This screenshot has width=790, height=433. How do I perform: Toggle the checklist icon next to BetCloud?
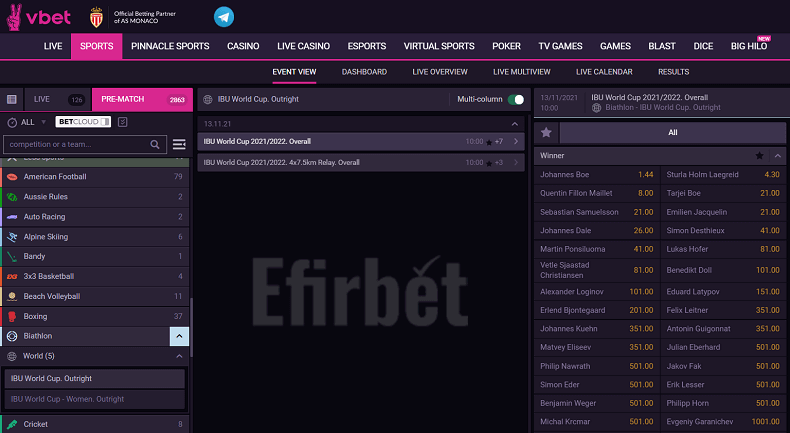click(x=122, y=122)
